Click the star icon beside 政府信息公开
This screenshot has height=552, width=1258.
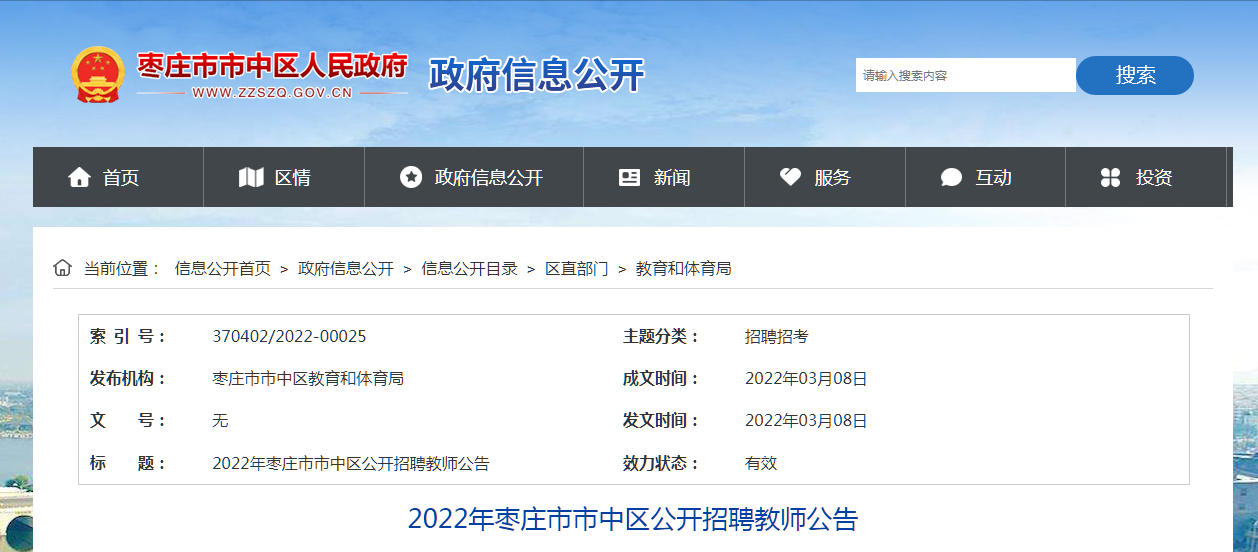pos(411,177)
